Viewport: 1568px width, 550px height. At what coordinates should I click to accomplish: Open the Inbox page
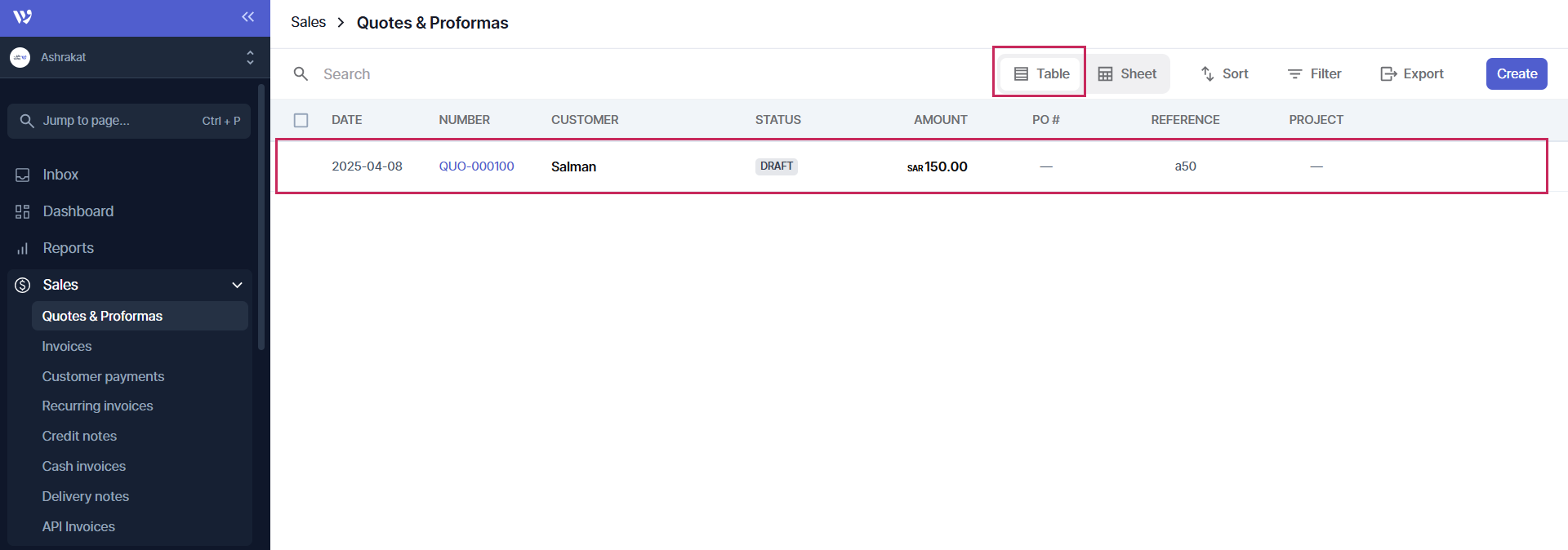[x=60, y=175]
